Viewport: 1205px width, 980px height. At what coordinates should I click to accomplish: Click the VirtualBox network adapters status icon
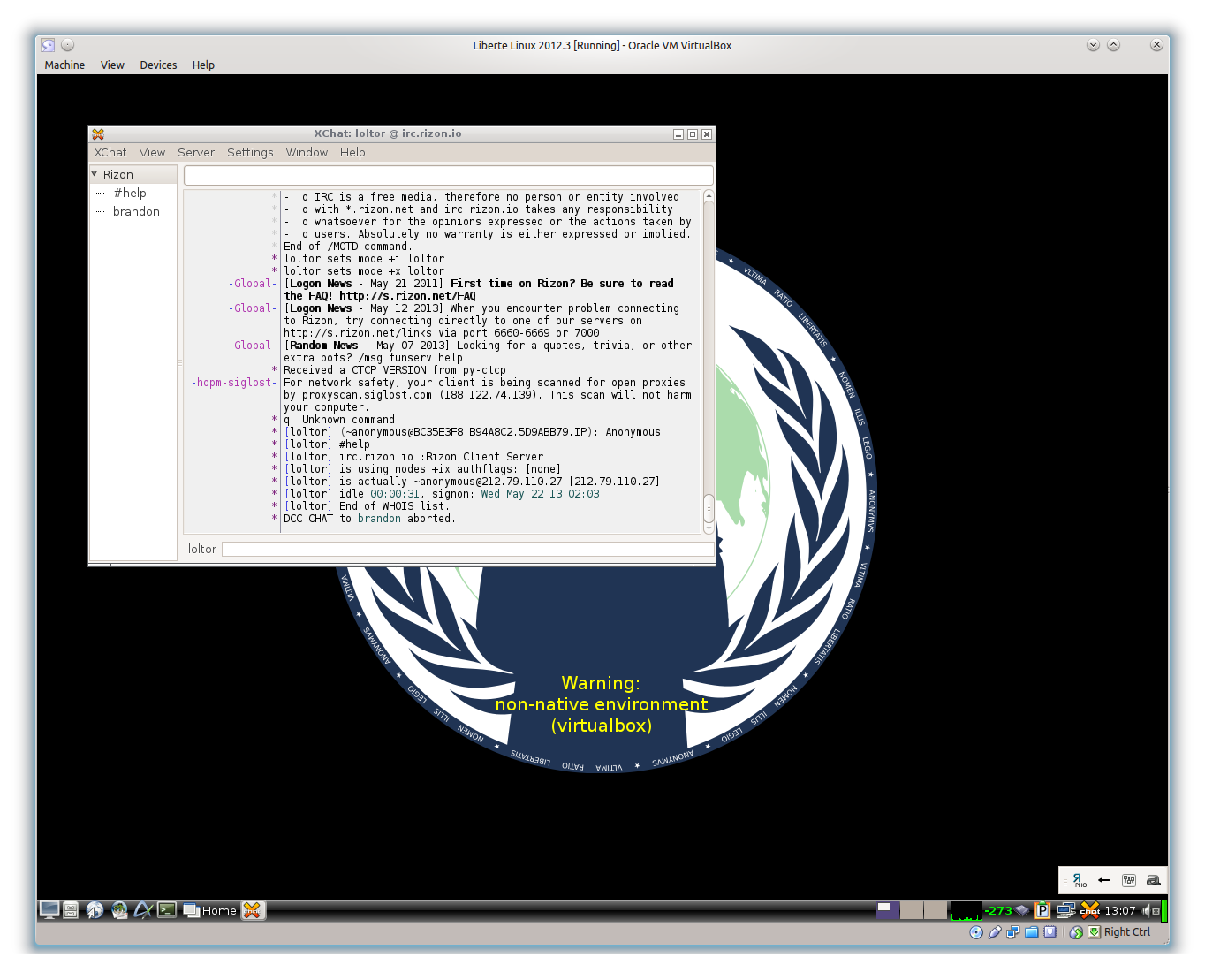coord(1012,932)
